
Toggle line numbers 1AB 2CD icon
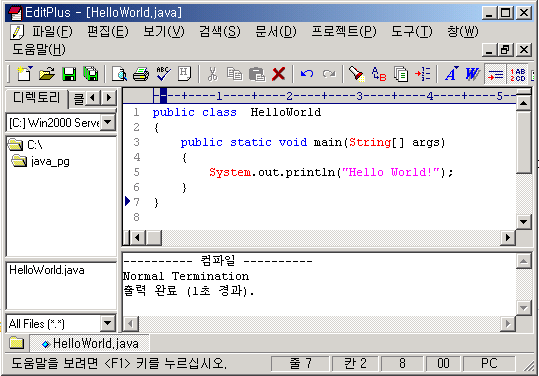click(x=518, y=74)
